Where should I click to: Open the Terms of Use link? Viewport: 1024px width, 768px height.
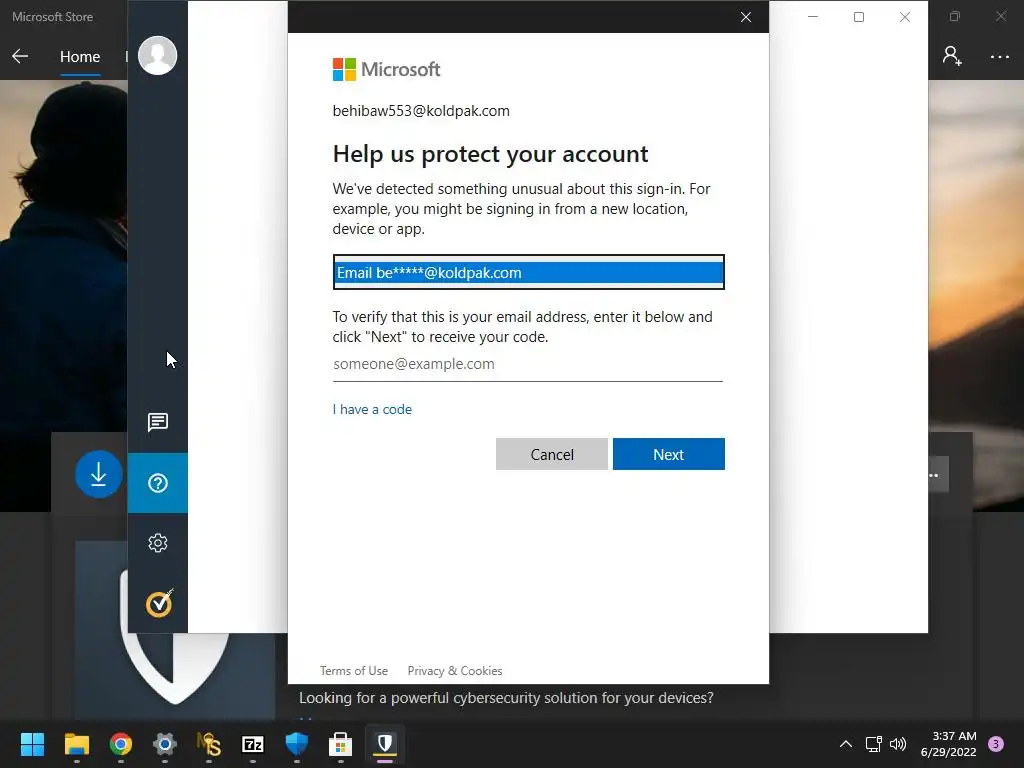pos(354,671)
